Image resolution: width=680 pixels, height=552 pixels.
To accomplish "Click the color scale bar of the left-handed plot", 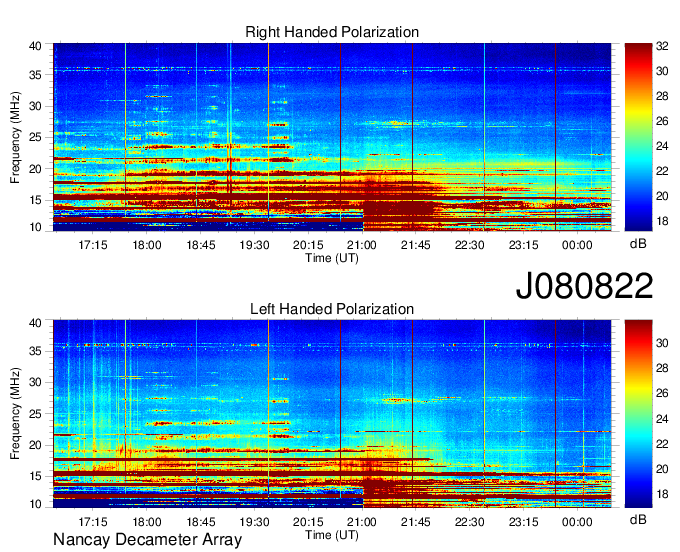I will point(638,414).
